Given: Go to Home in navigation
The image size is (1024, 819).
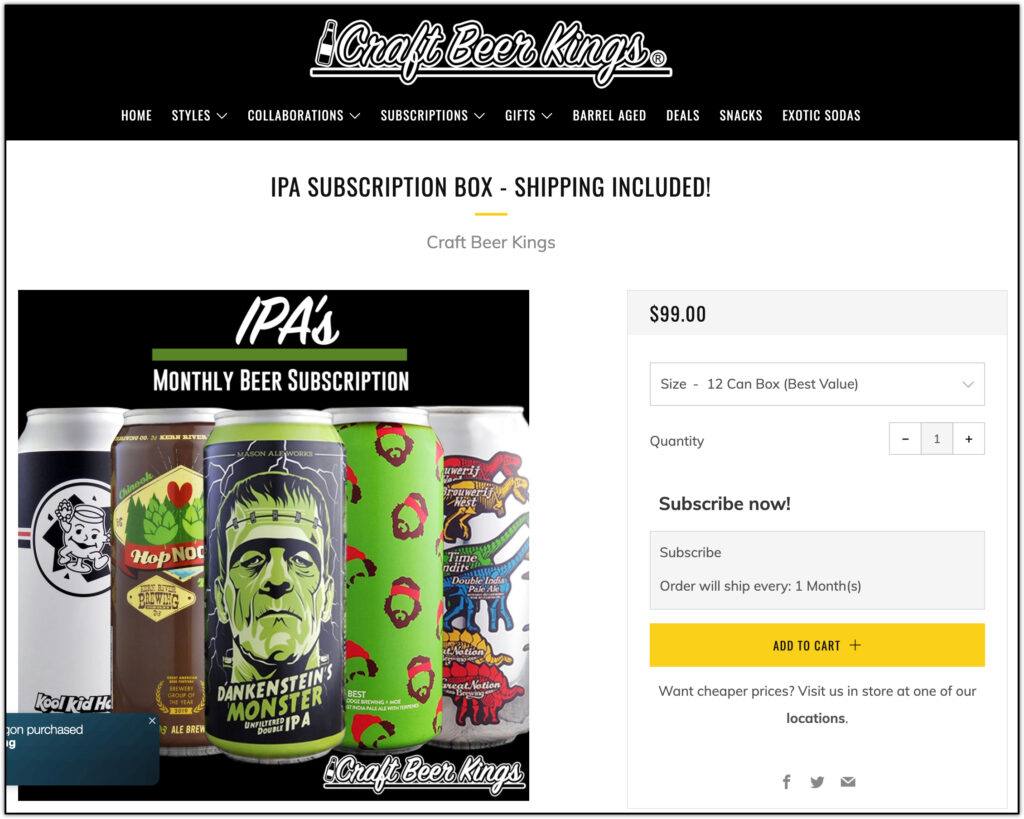Looking at the screenshot, I should click(136, 116).
